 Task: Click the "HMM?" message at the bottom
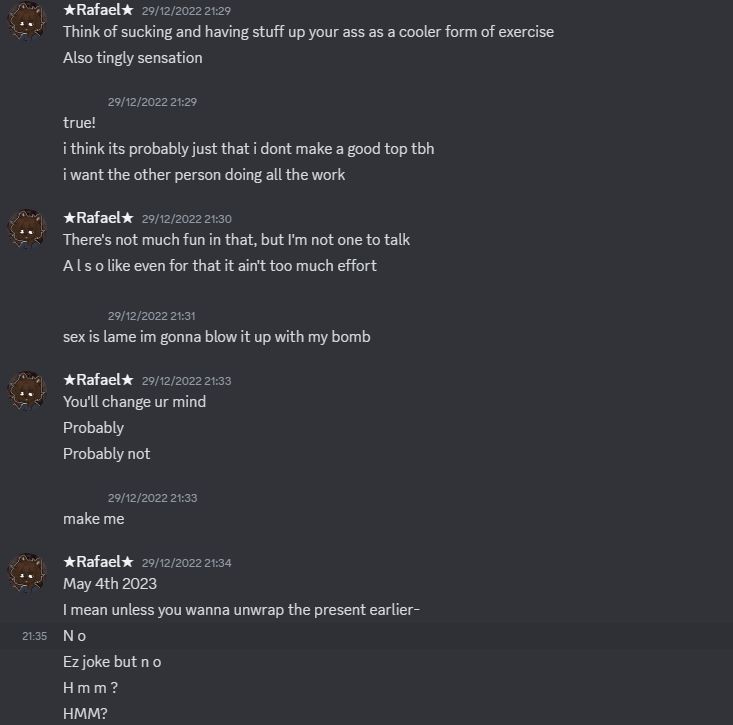click(x=85, y=714)
